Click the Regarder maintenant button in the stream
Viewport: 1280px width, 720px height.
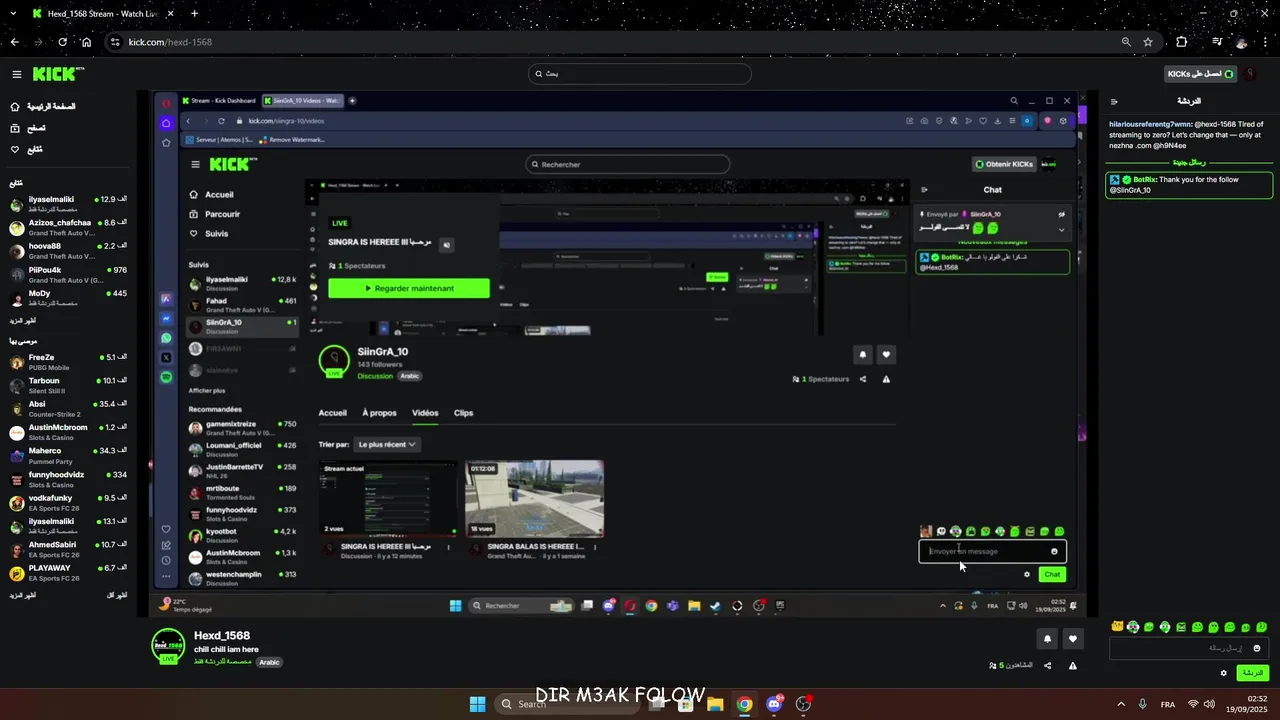click(409, 288)
